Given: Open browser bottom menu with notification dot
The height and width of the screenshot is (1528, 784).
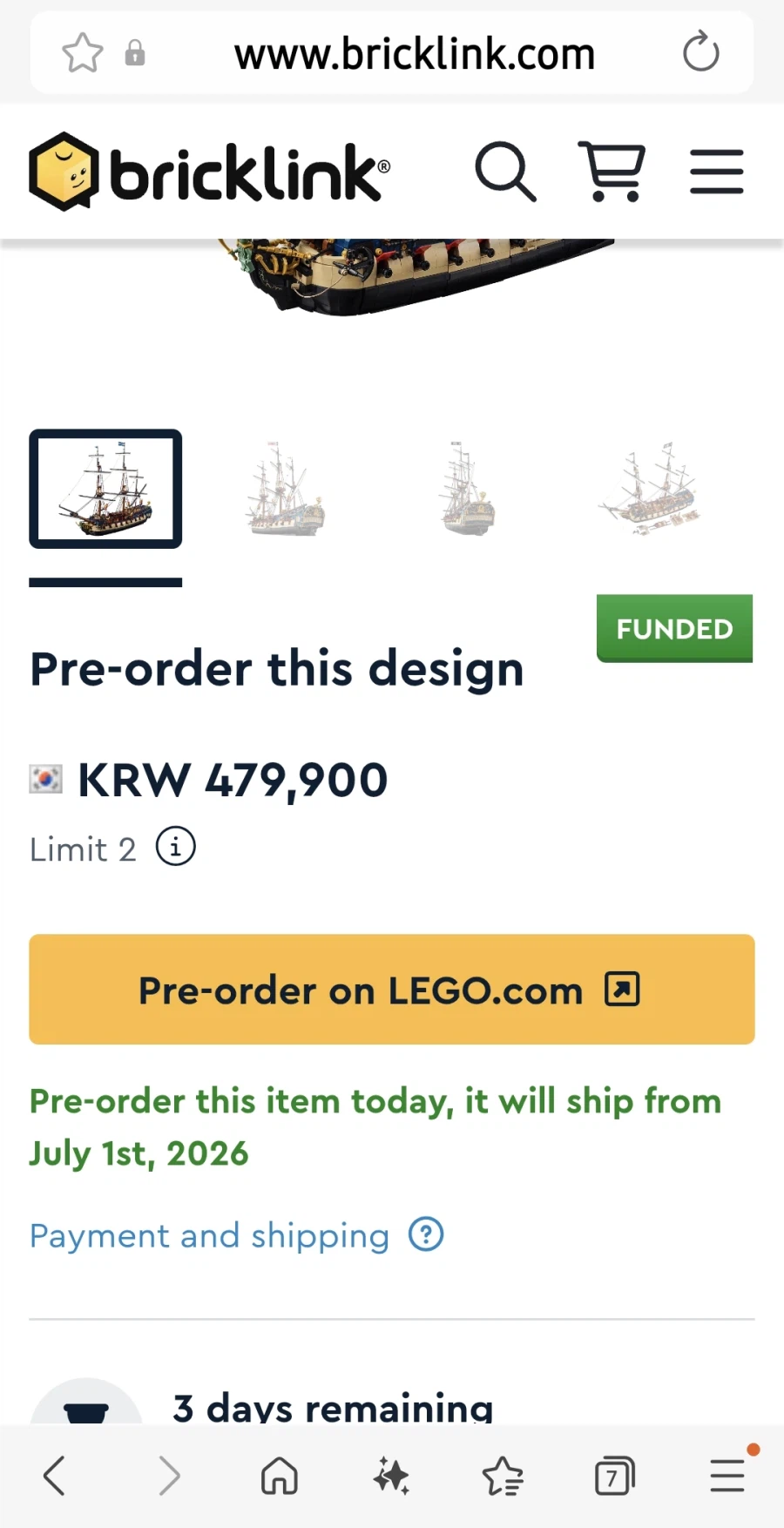Looking at the screenshot, I should (727, 1477).
